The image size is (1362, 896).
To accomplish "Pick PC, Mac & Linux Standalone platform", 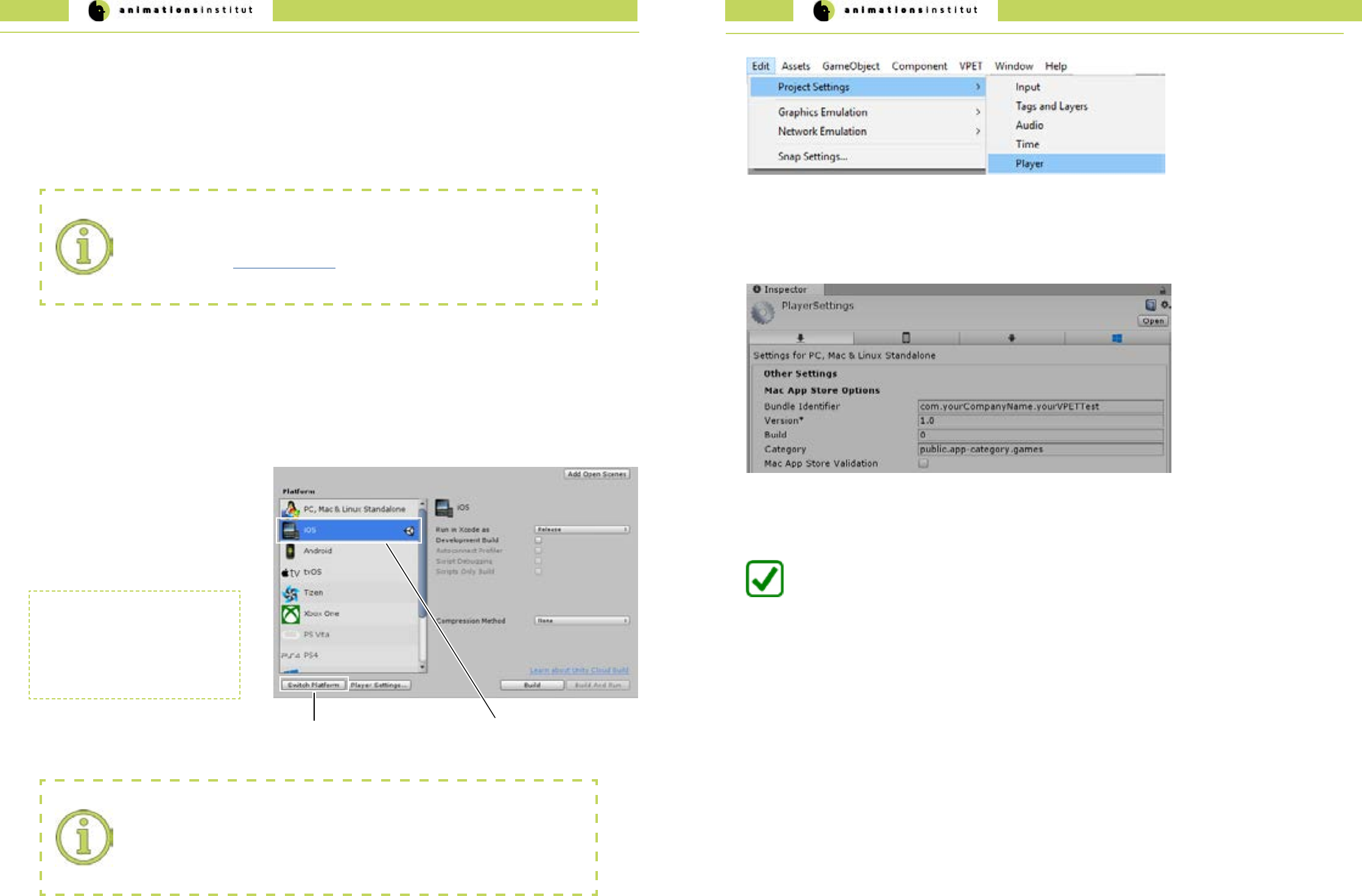I will [353, 509].
